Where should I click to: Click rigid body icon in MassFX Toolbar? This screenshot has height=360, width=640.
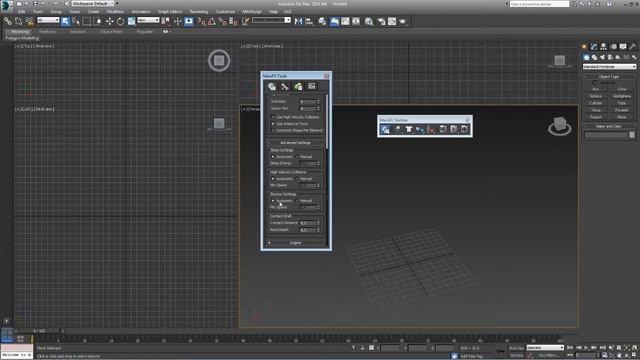(398, 129)
